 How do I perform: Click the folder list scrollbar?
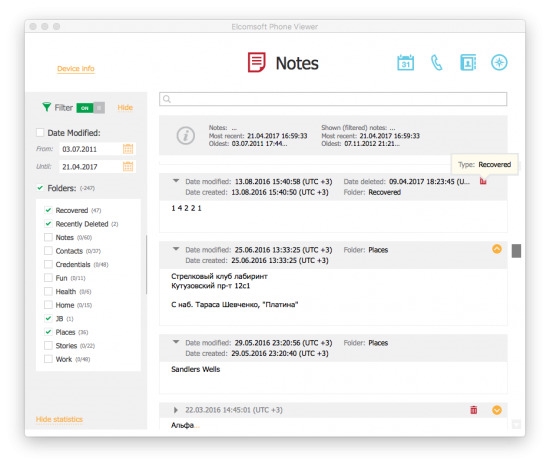[146, 265]
